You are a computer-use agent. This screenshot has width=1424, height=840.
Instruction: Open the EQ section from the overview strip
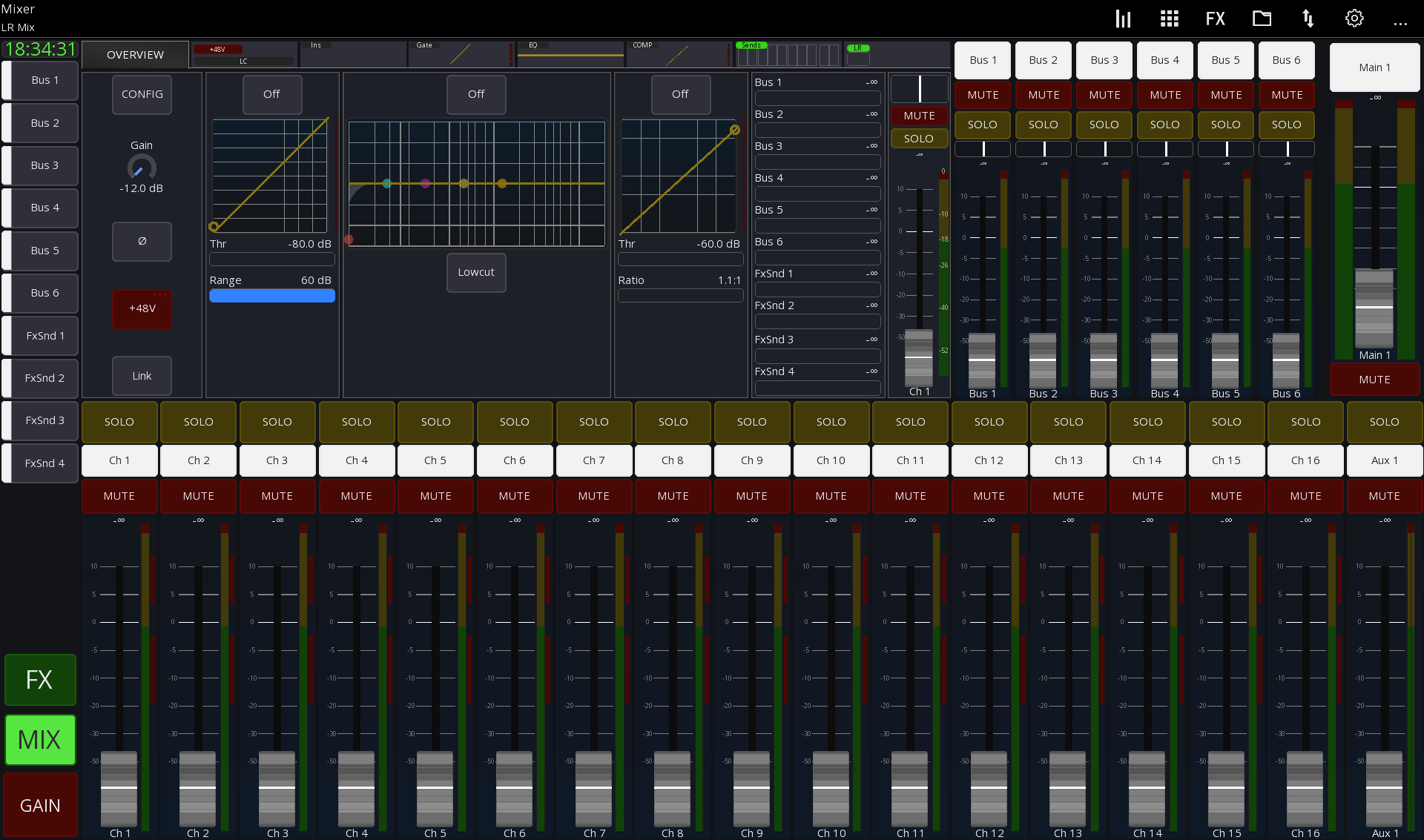(570, 53)
